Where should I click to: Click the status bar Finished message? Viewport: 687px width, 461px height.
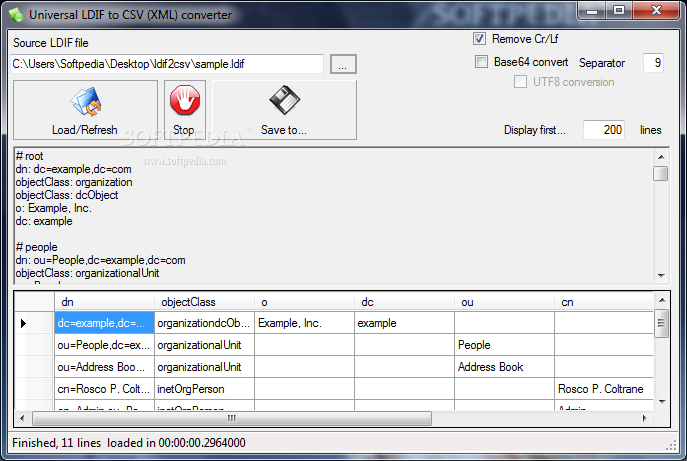click(129, 443)
